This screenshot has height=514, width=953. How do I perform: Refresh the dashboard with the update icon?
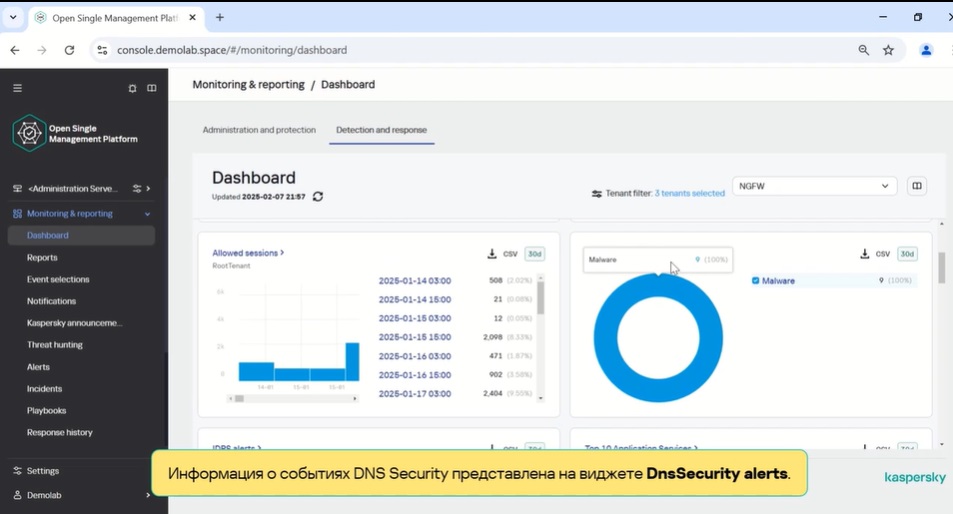318,196
